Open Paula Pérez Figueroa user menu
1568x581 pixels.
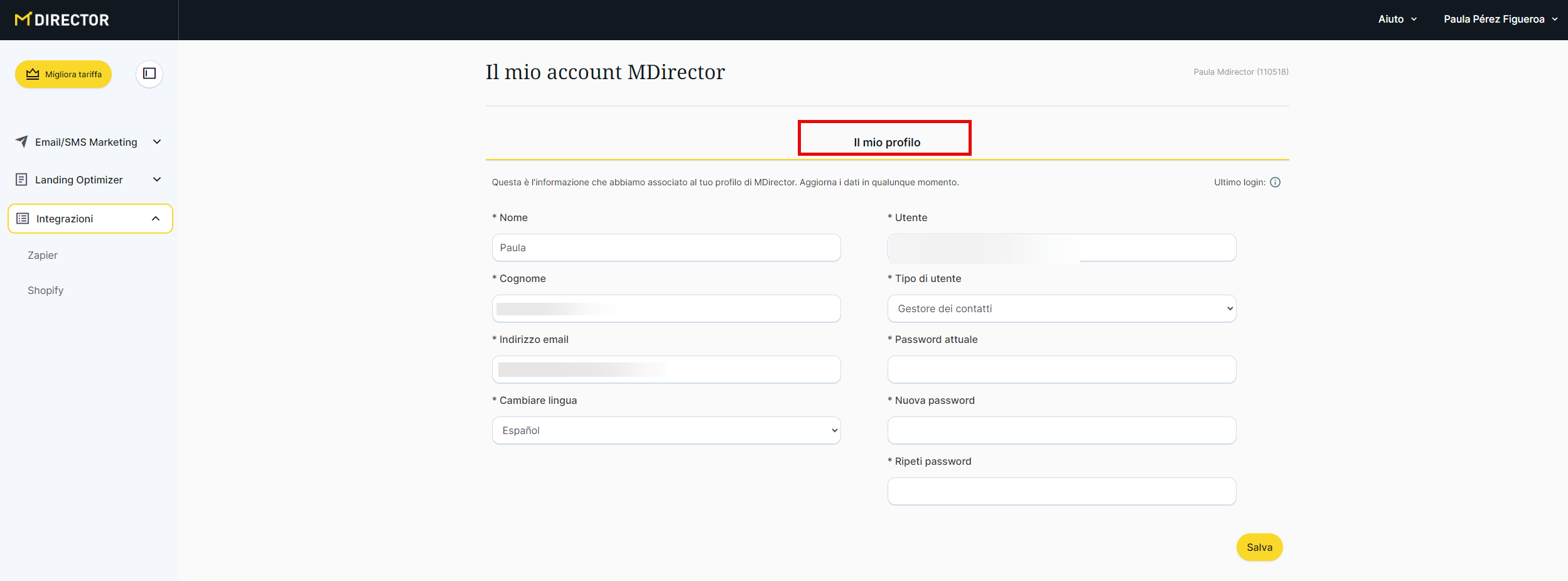click(1500, 19)
